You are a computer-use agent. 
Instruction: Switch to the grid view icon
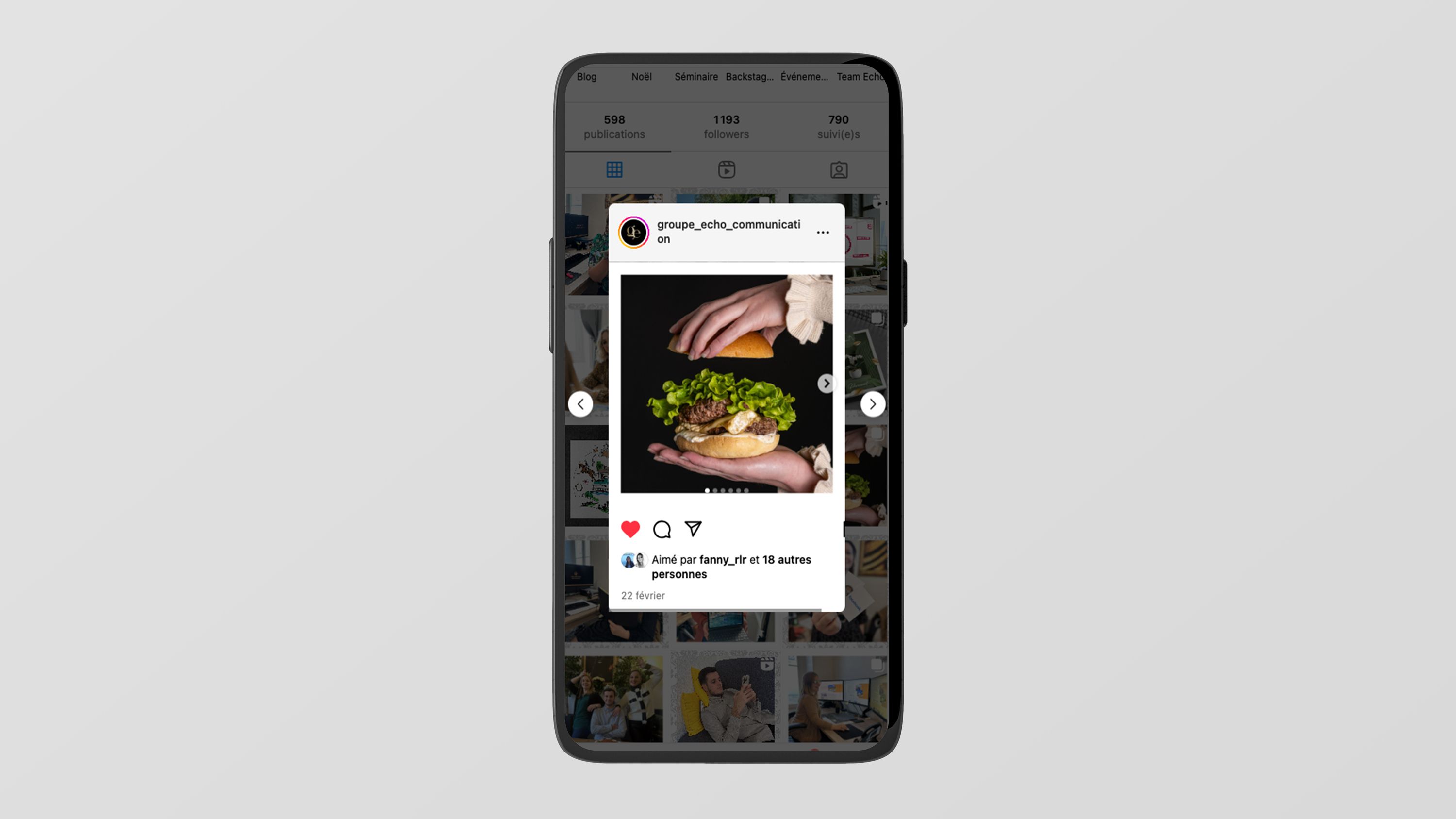[x=614, y=168]
